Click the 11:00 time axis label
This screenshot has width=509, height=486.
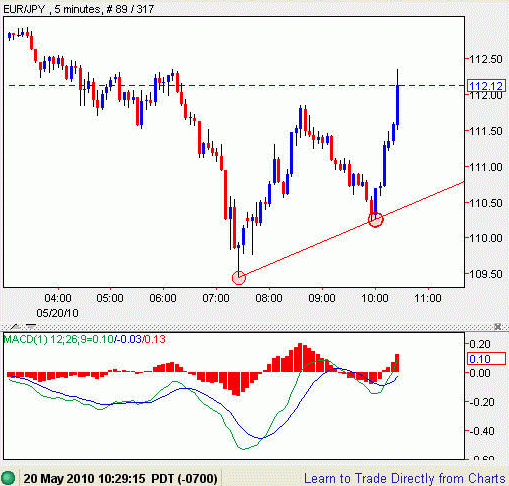coord(428,298)
